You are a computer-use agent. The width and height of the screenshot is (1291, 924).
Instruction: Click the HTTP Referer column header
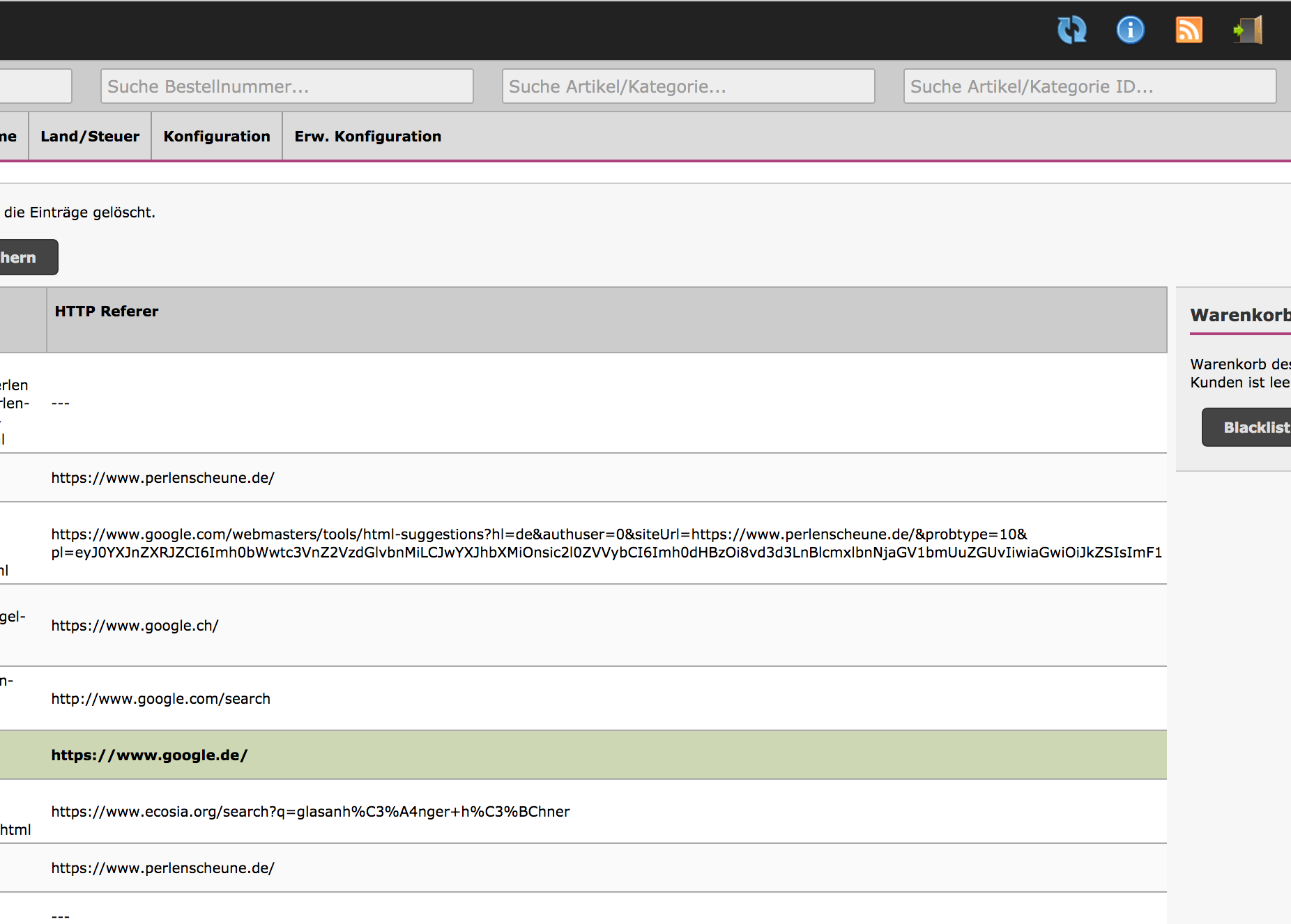coord(107,311)
